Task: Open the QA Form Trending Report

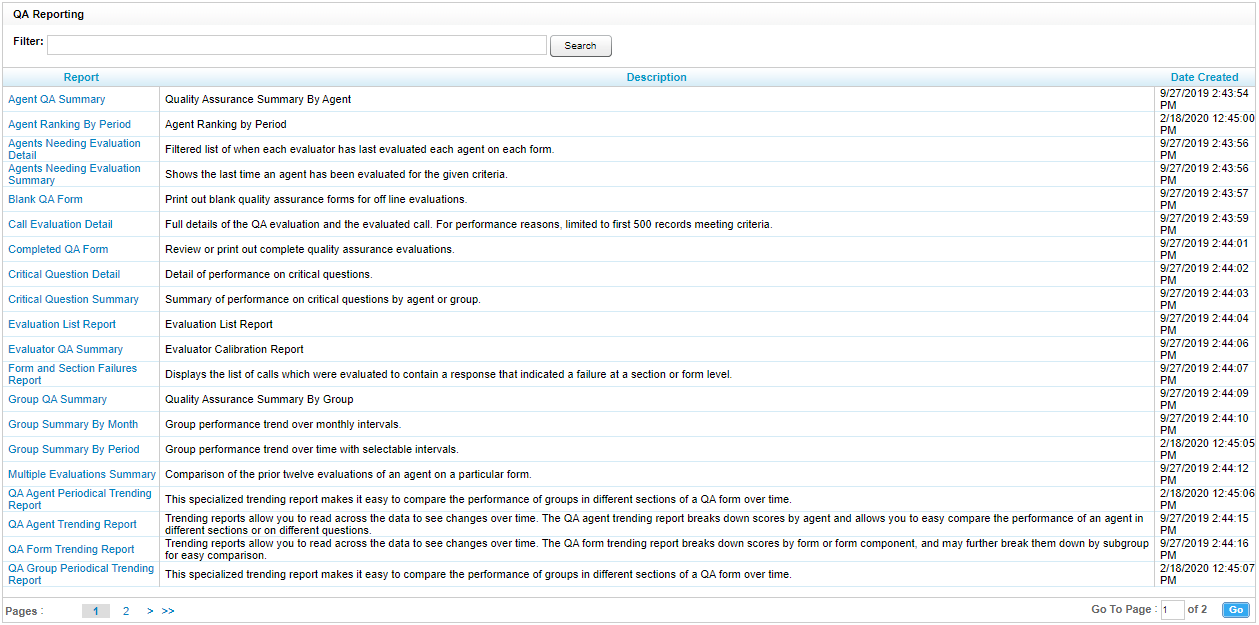Action: pos(71,550)
